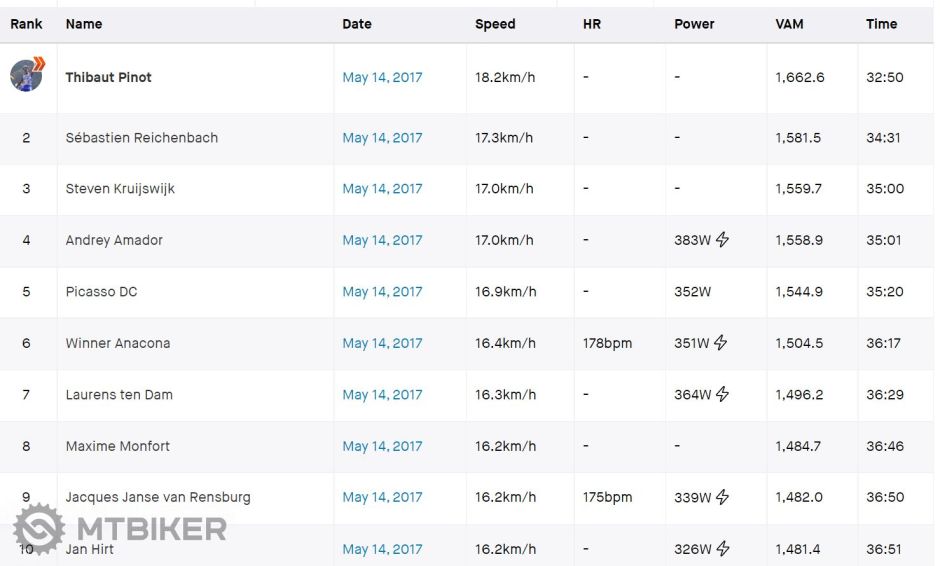The image size is (940, 566).
Task: Open Maxime Monfort's May 14, 2017 link
Action: point(382,446)
